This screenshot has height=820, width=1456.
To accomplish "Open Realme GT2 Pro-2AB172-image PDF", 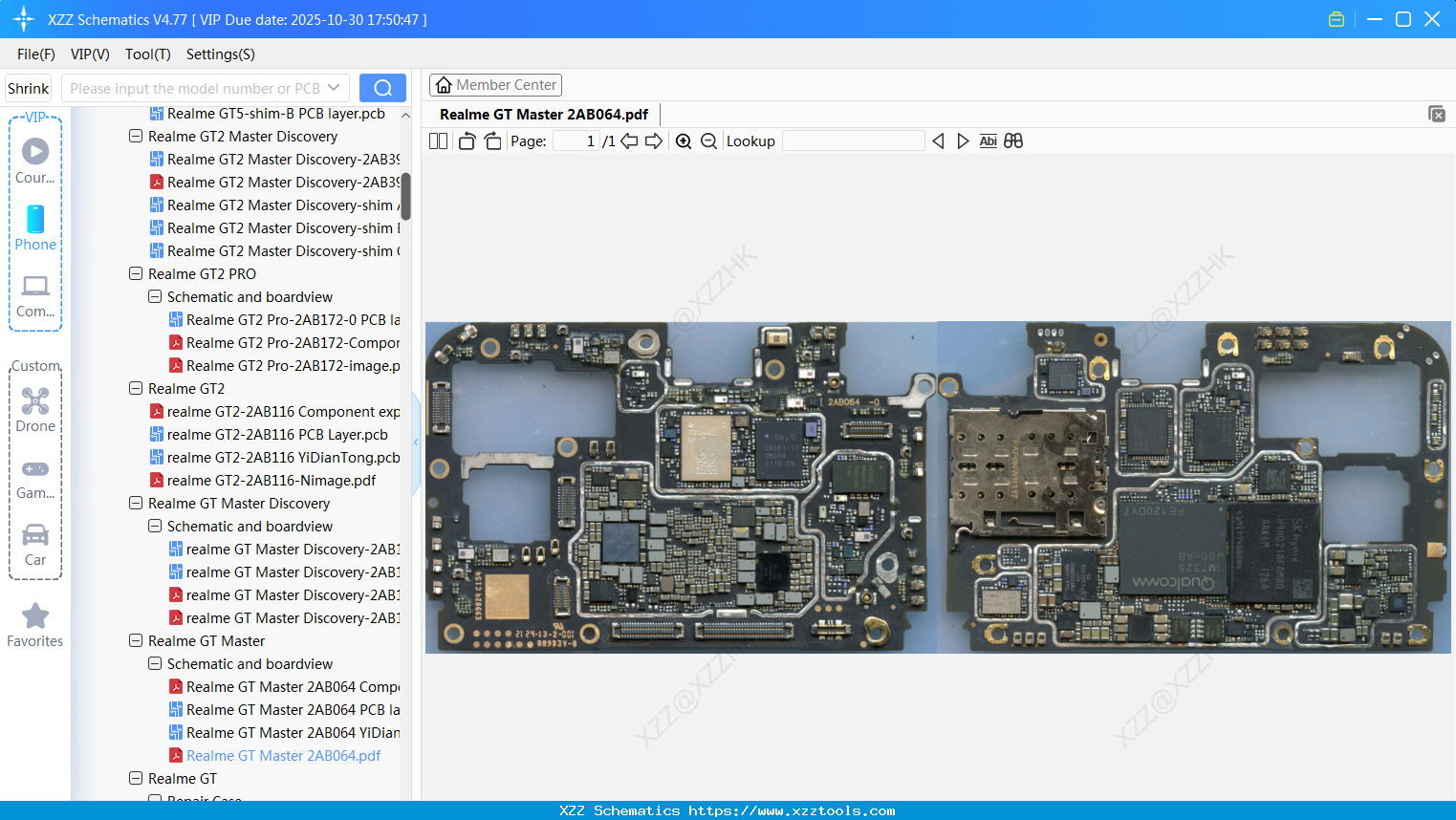I will point(293,366).
